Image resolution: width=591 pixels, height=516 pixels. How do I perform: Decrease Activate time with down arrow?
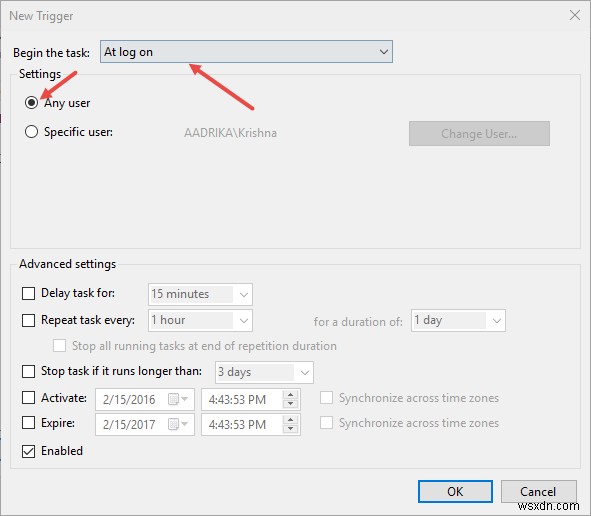(x=290, y=404)
